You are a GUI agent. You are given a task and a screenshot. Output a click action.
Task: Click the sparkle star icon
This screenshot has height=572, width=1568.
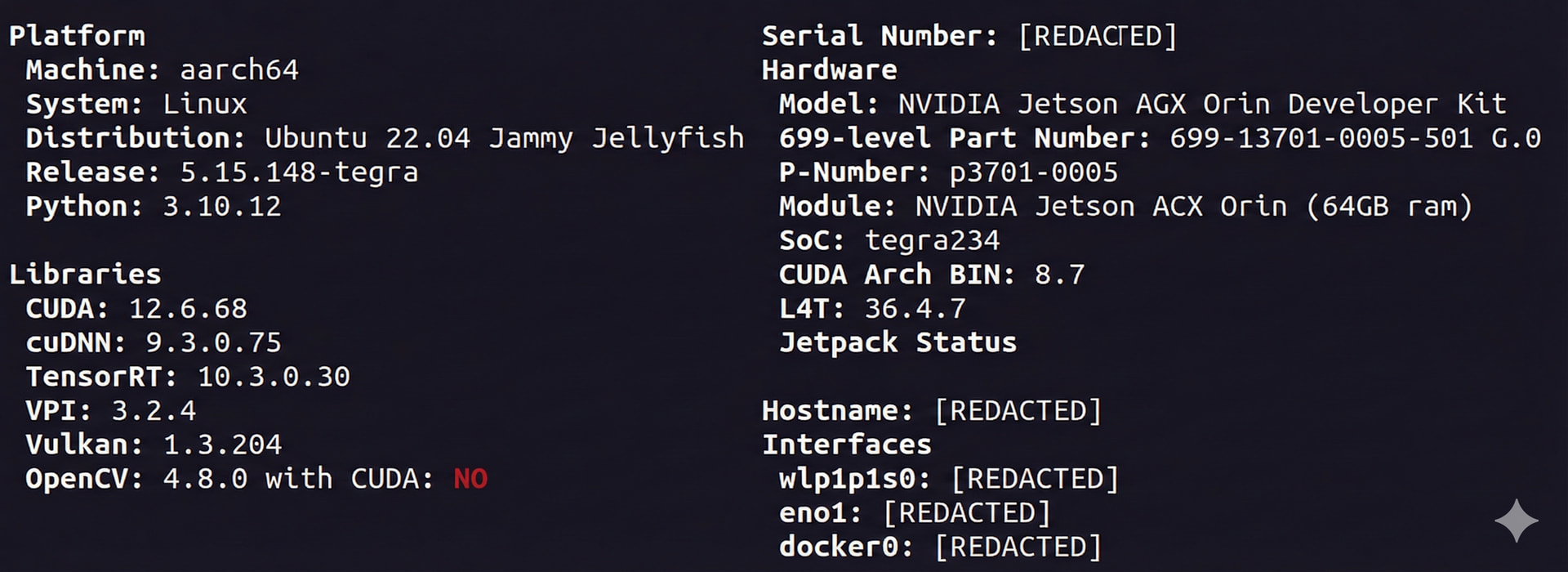[x=1516, y=521]
